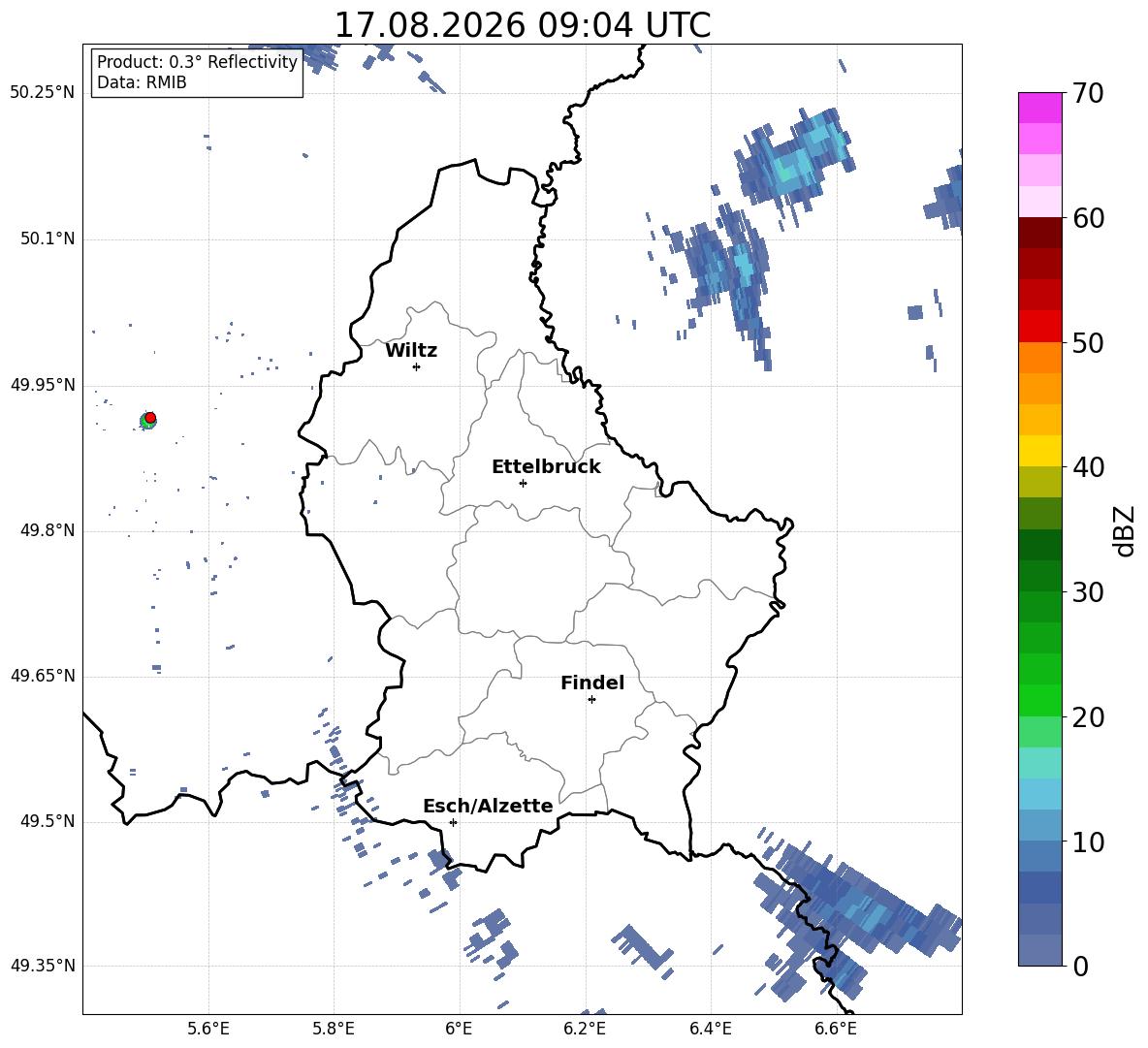The width and height of the screenshot is (1148, 1048).
Task: Click the Product 0.3° Reflectivity info box
Action: click(x=197, y=73)
